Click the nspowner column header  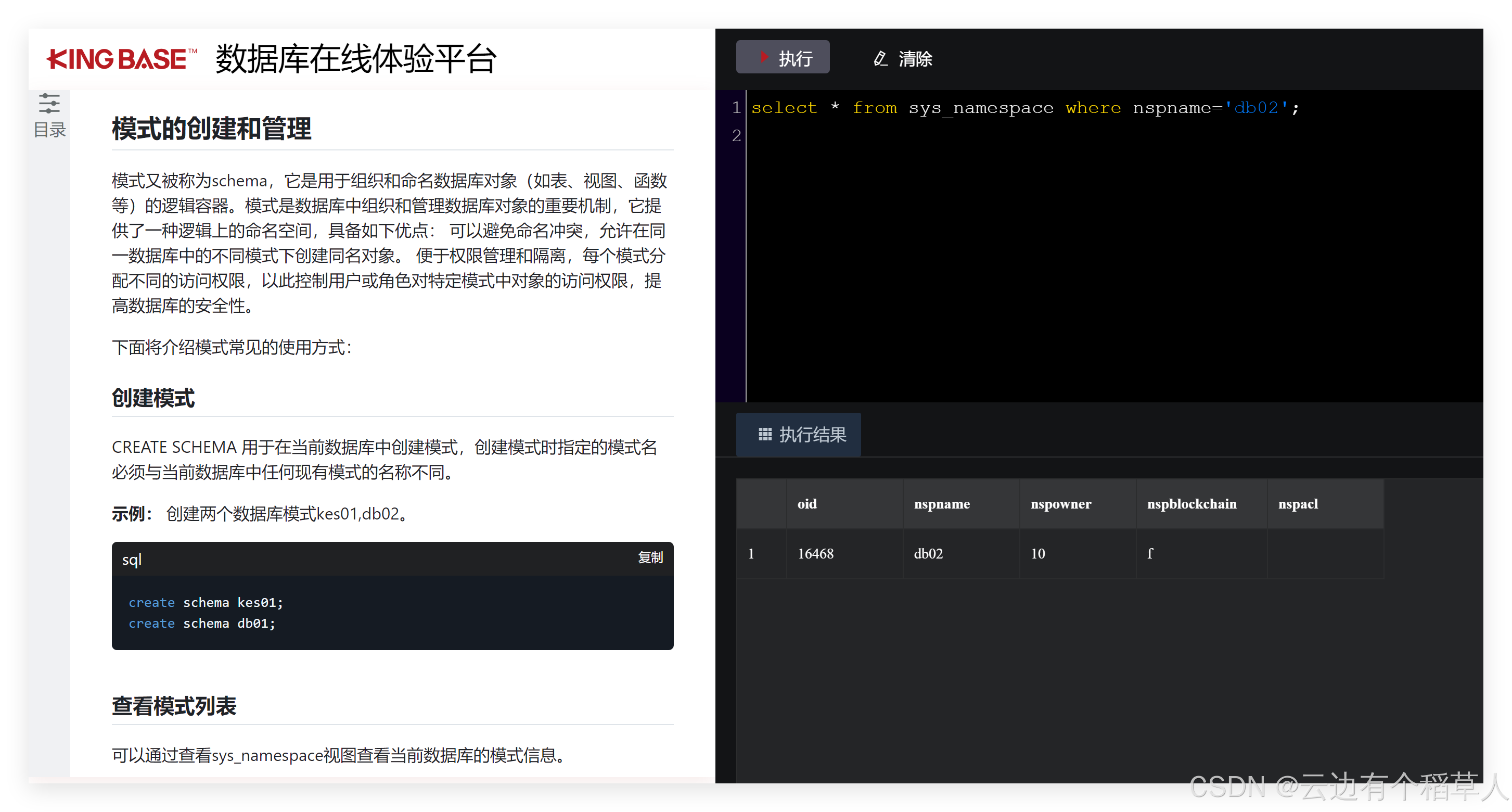point(1060,504)
